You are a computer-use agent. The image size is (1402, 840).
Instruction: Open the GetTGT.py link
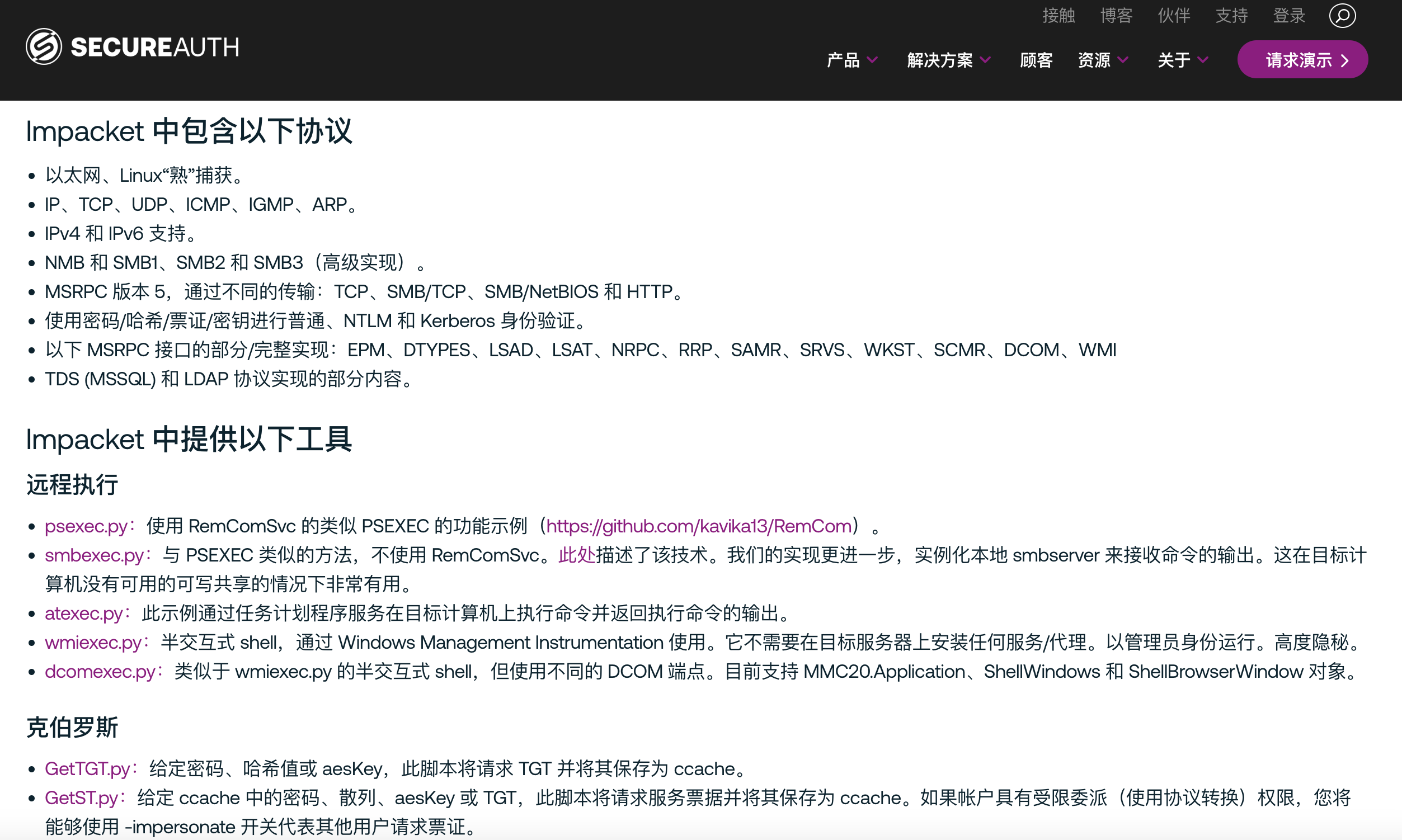[x=88, y=768]
